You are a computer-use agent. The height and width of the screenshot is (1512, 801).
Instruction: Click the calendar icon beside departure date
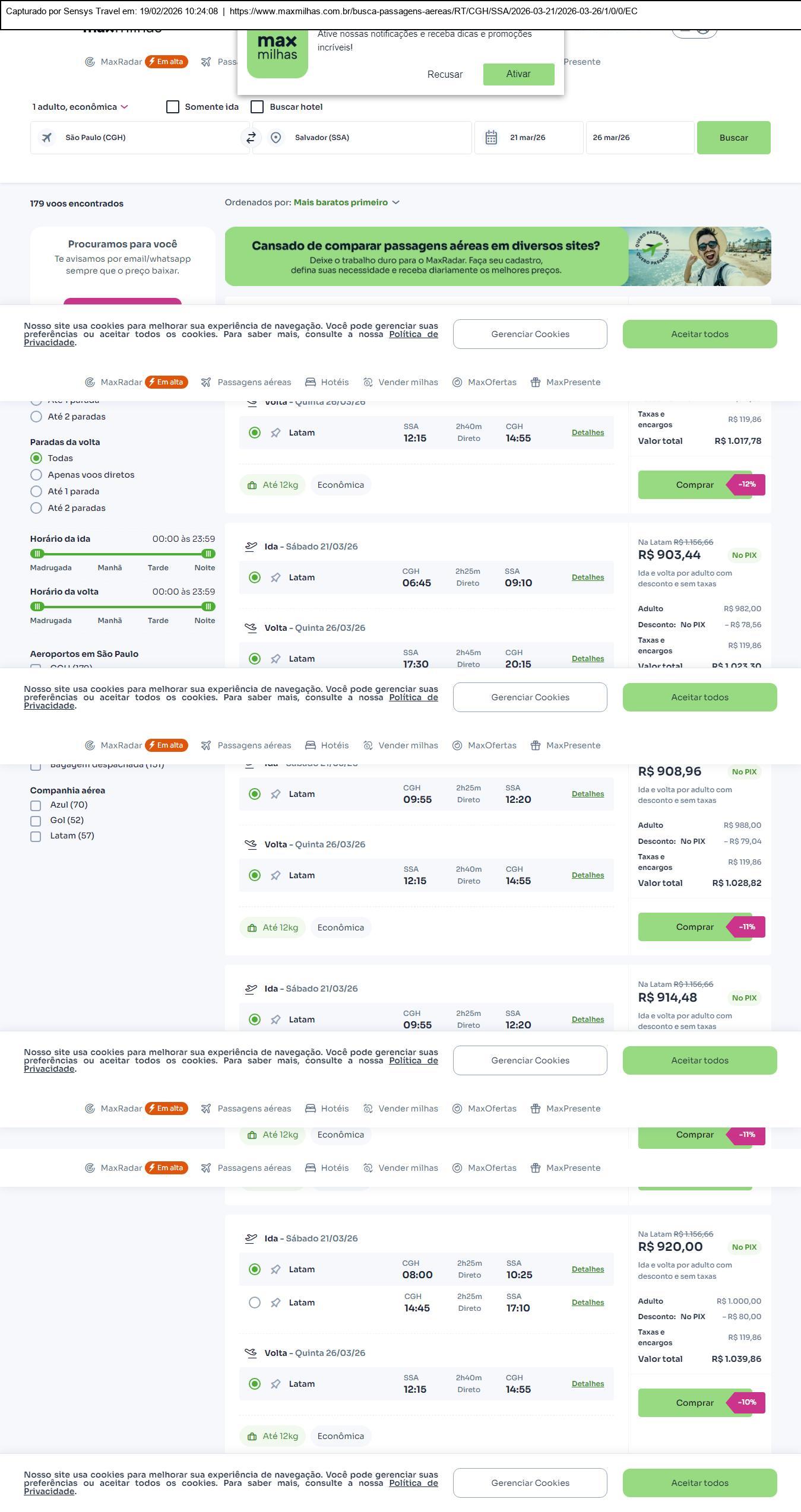tap(491, 138)
